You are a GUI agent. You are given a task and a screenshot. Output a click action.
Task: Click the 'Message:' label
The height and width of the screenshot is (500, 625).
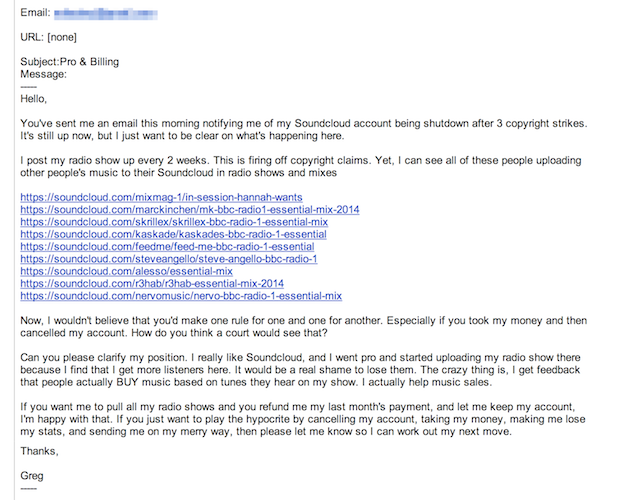point(43,74)
